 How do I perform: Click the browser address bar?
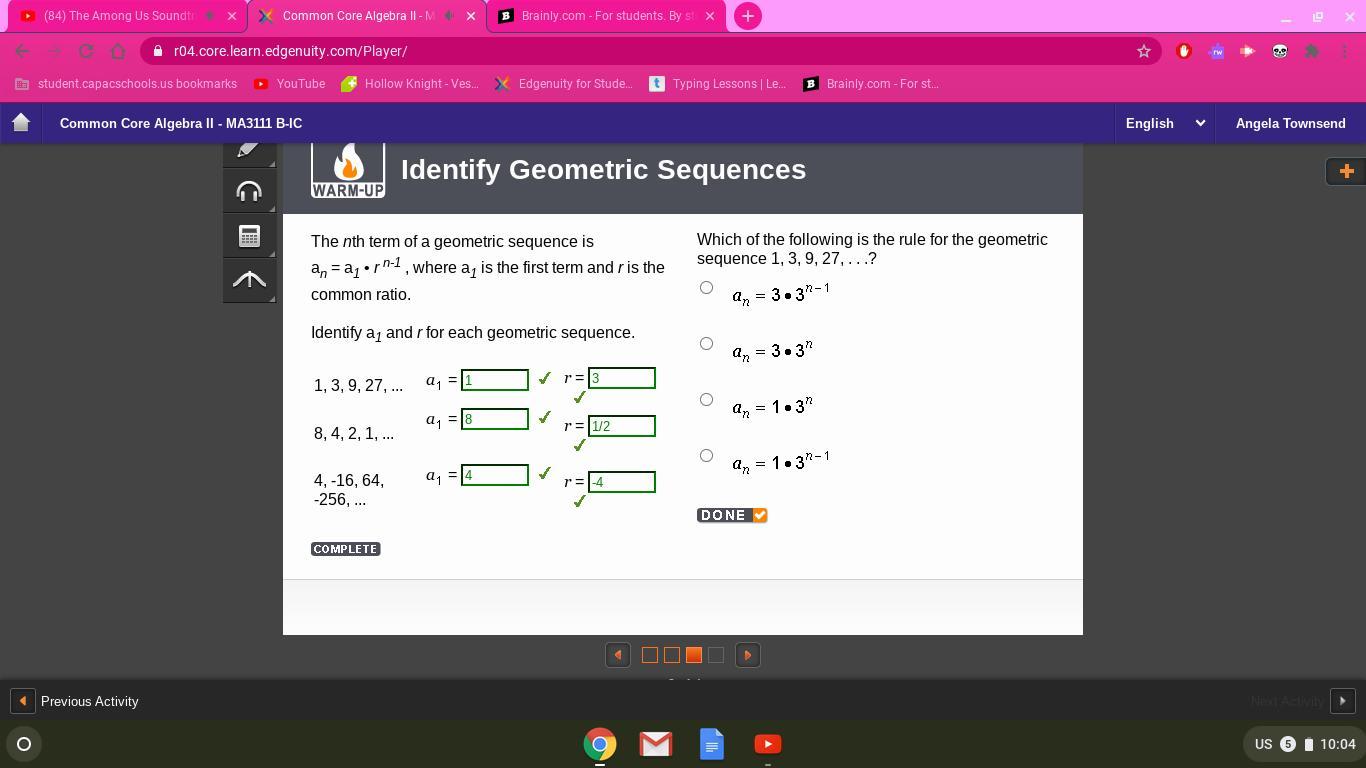[x=650, y=51]
